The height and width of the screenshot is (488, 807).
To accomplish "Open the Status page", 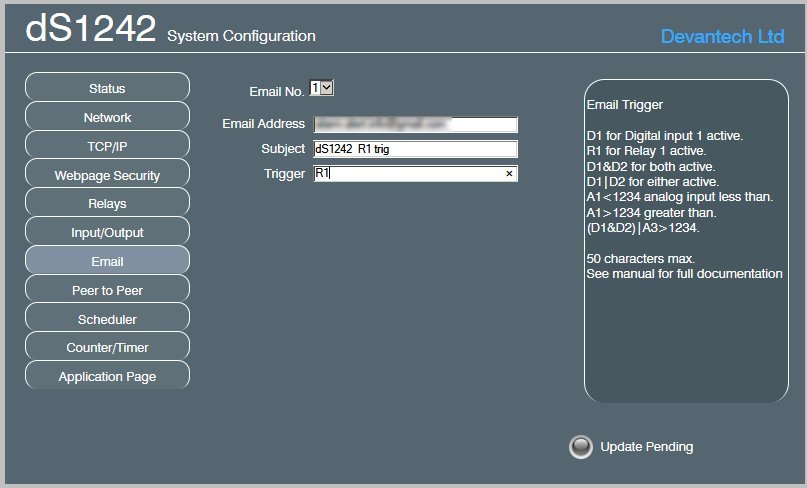I will pos(107,88).
